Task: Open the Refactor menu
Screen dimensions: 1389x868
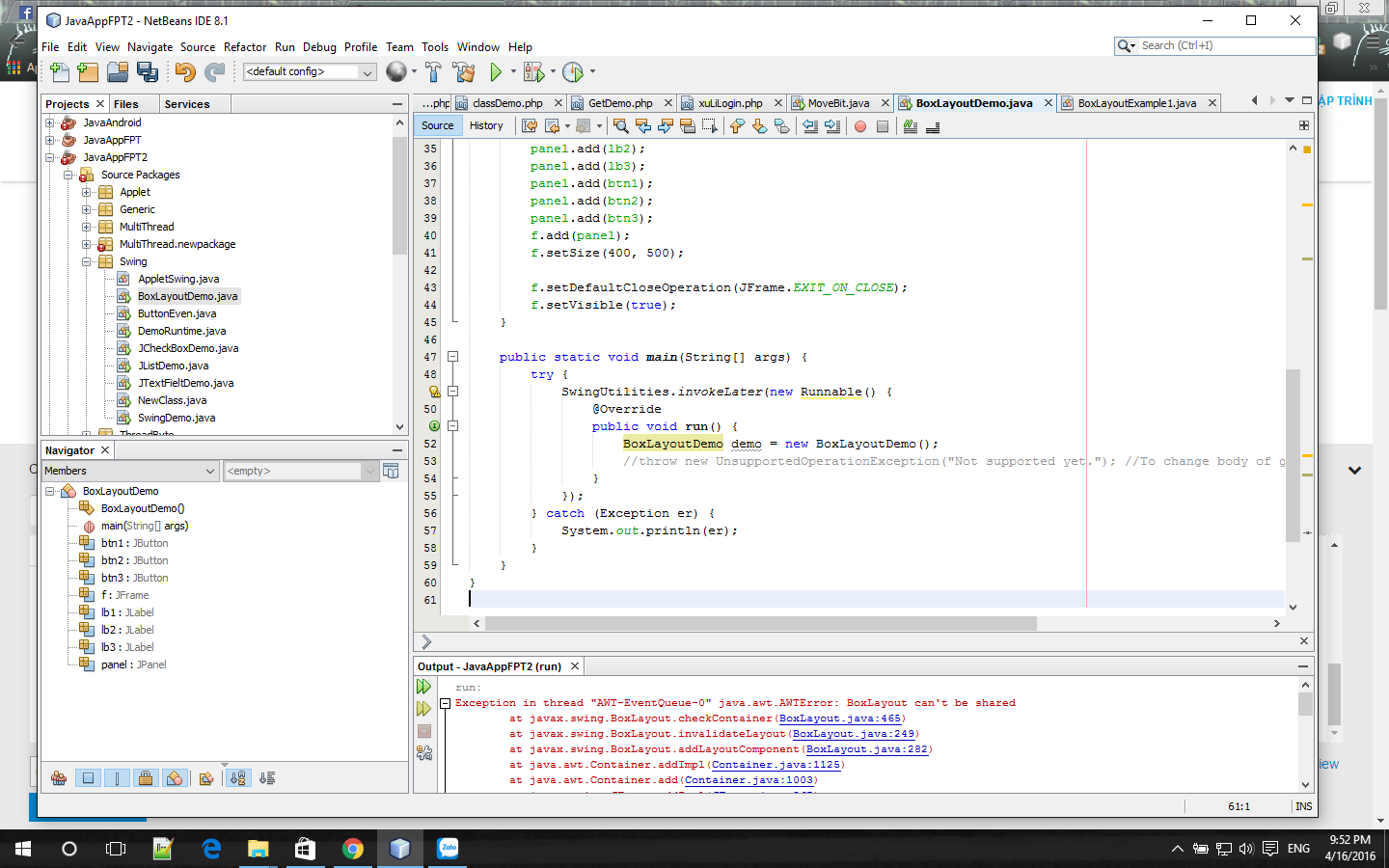Action: click(x=245, y=46)
